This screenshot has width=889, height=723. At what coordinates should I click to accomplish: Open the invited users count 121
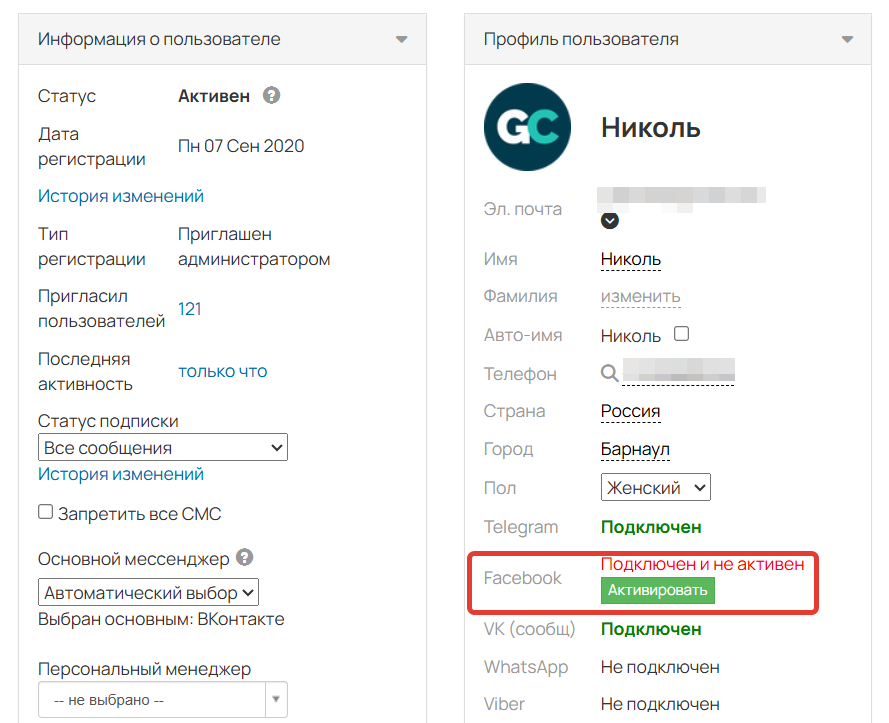click(190, 309)
